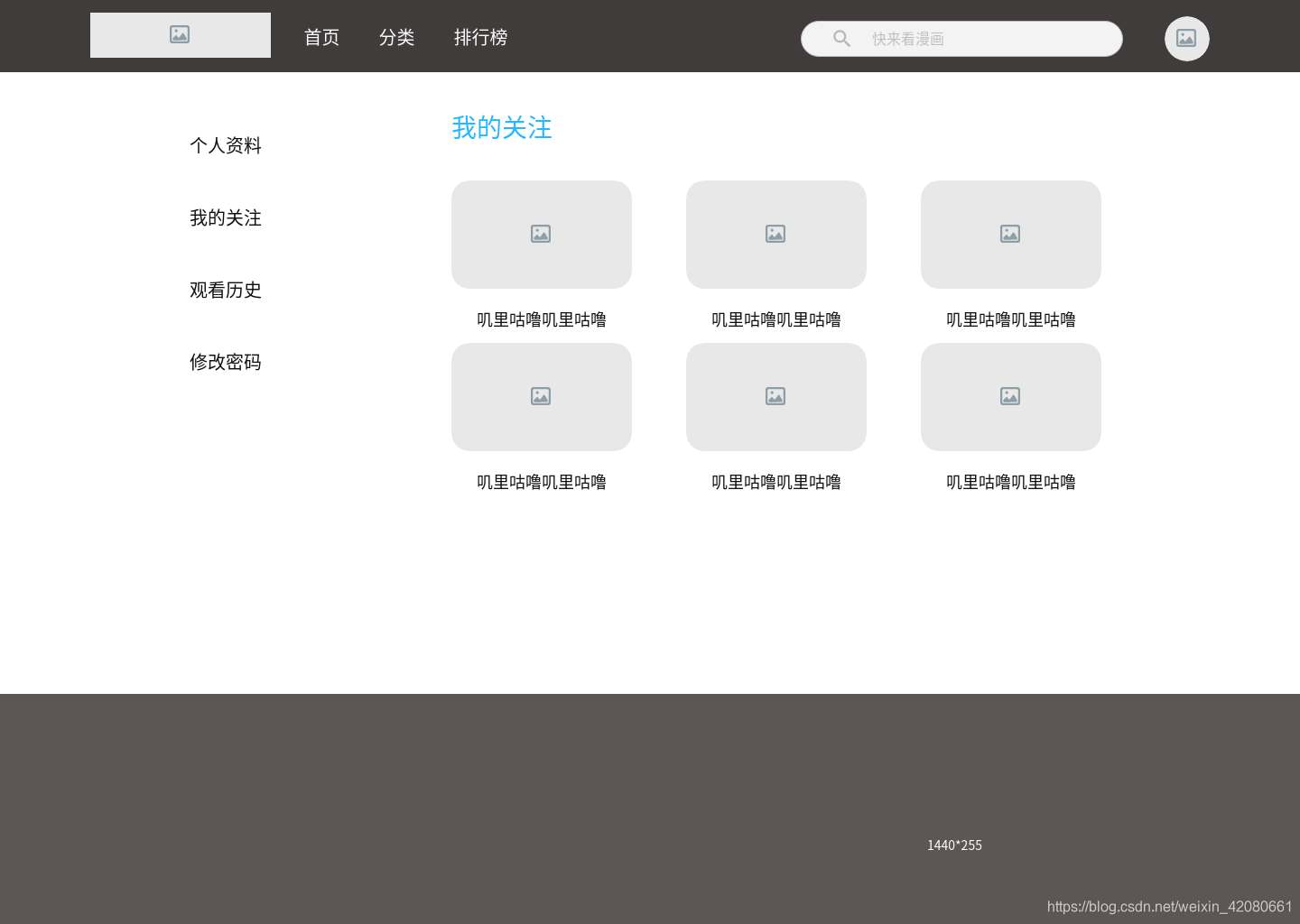Click the middle comic caption in second row
The image size is (1300, 924).
pos(775,481)
